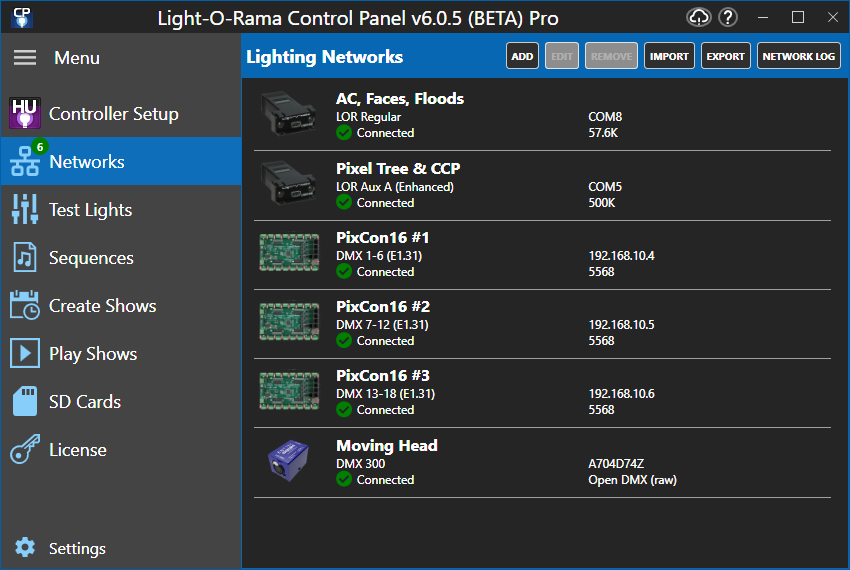850x570 pixels.
Task: Click the Settings gear icon
Action: [x=25, y=548]
